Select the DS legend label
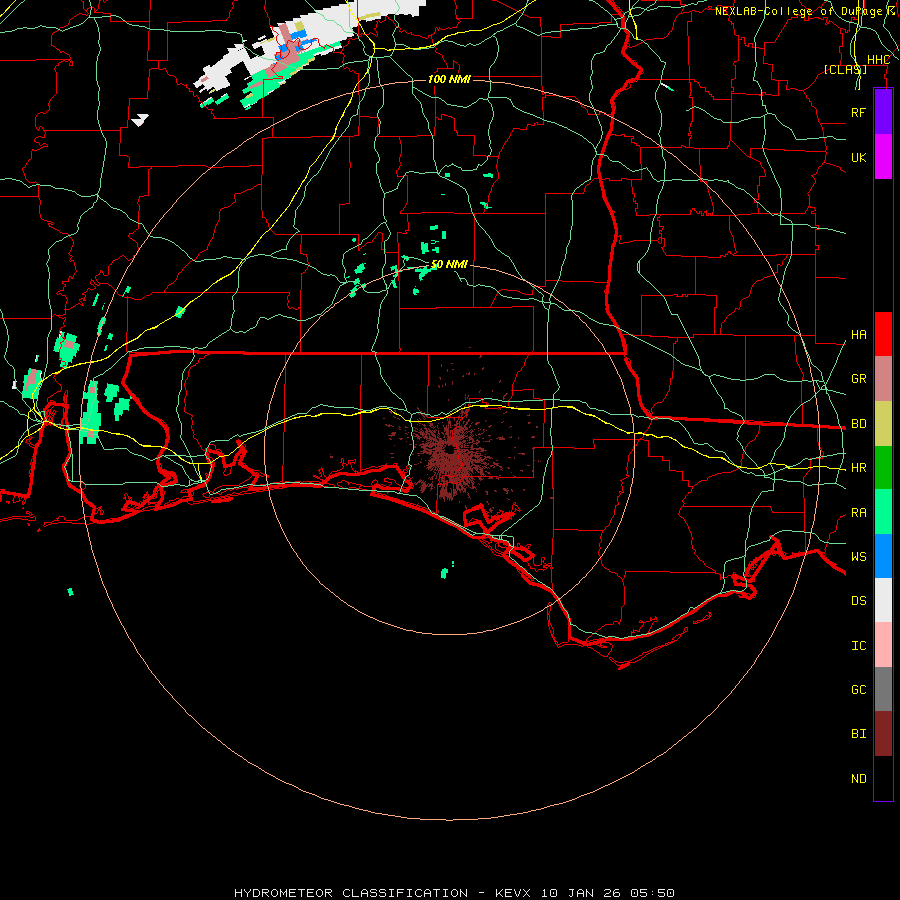Image resolution: width=900 pixels, height=900 pixels. click(858, 601)
